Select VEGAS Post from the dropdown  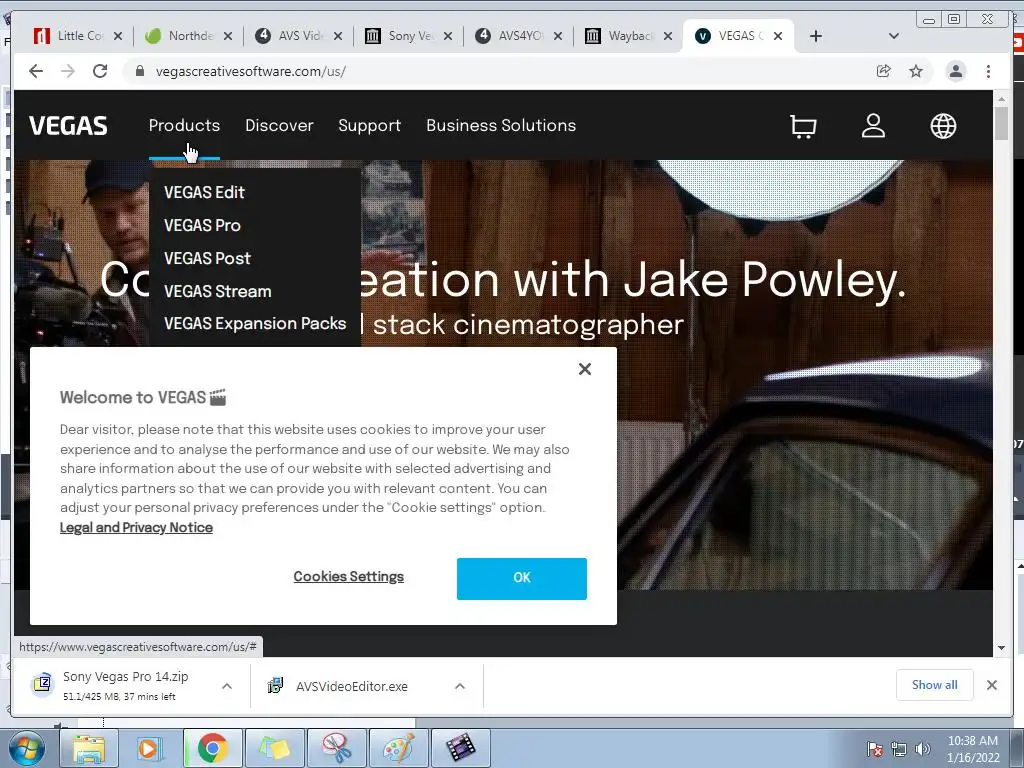point(207,258)
